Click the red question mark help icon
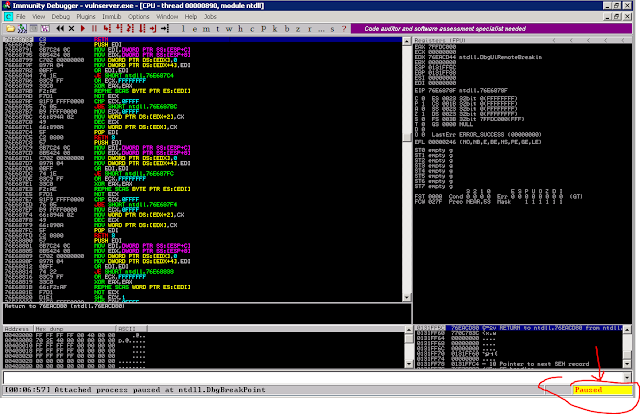Viewport: 640px width, 414px height. pyautogui.click(x=344, y=29)
